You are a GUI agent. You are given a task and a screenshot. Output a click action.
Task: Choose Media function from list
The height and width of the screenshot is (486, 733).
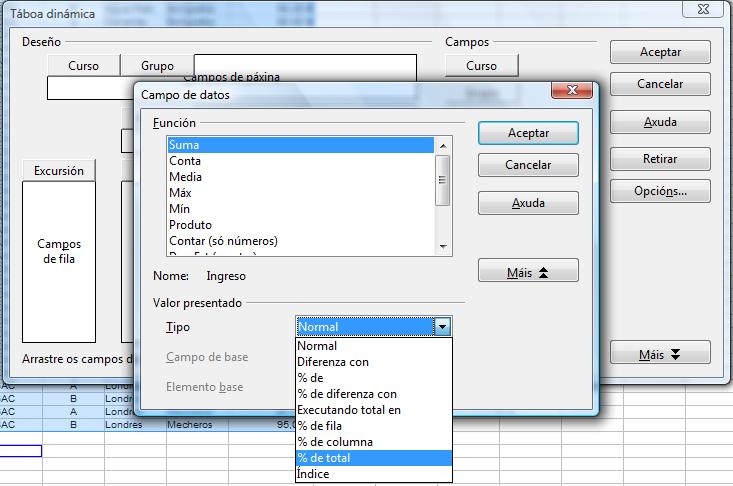point(300,177)
